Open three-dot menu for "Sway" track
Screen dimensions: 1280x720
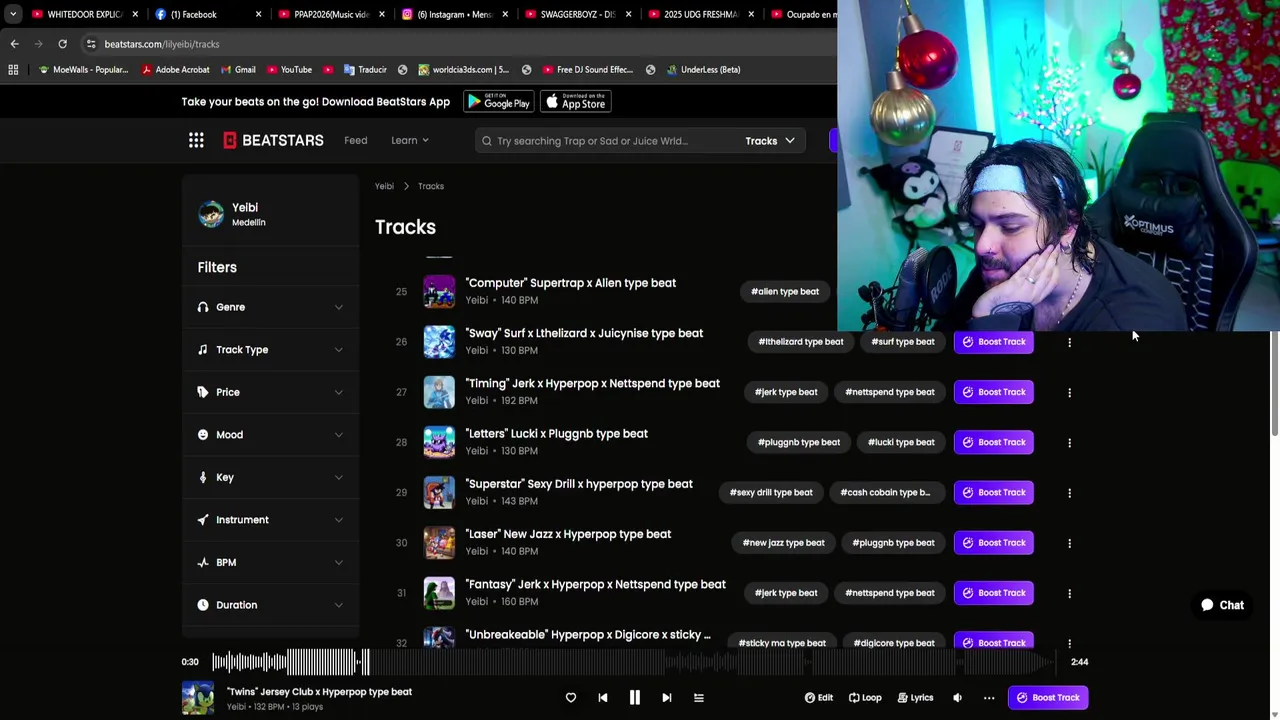1069,342
